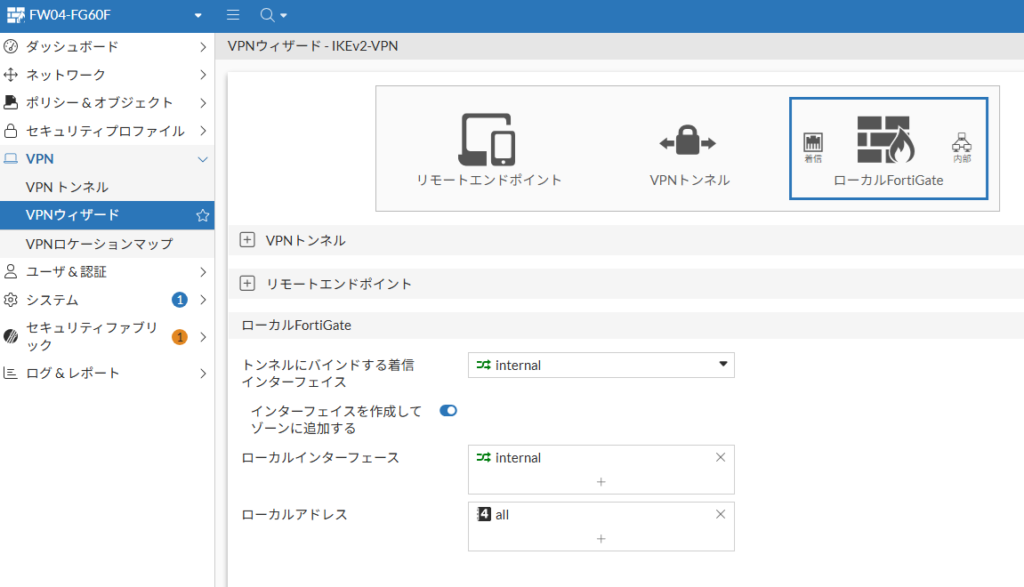Select the リモートエンドポイント devices diagram icon
The height and width of the screenshot is (587, 1024).
pyautogui.click(x=488, y=139)
